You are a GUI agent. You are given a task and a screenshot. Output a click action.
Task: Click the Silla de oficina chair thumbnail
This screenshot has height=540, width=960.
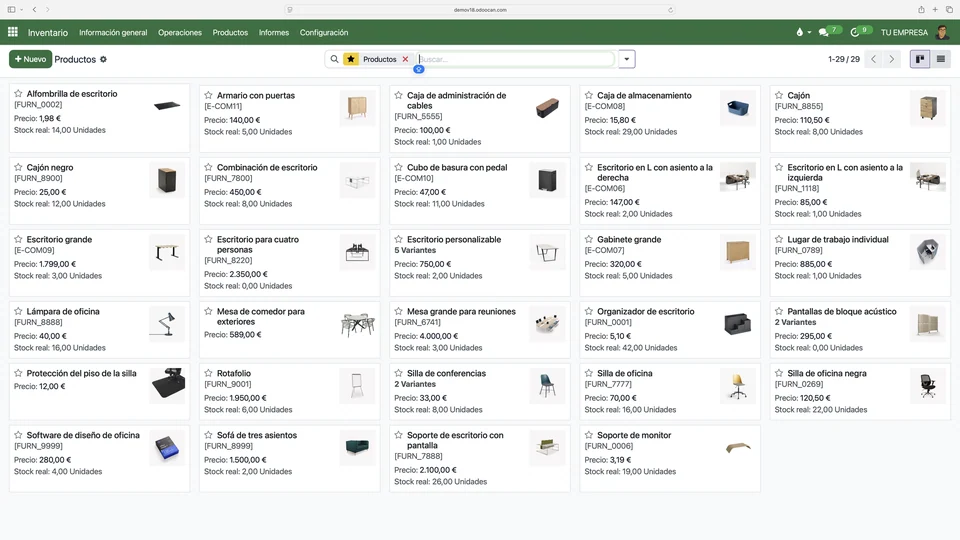738,386
